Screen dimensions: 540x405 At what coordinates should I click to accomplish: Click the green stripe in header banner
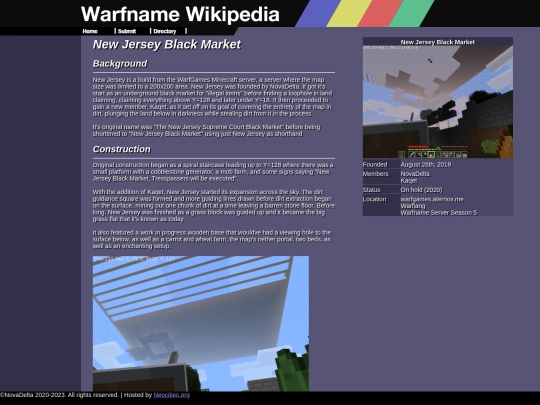[x=412, y=13]
